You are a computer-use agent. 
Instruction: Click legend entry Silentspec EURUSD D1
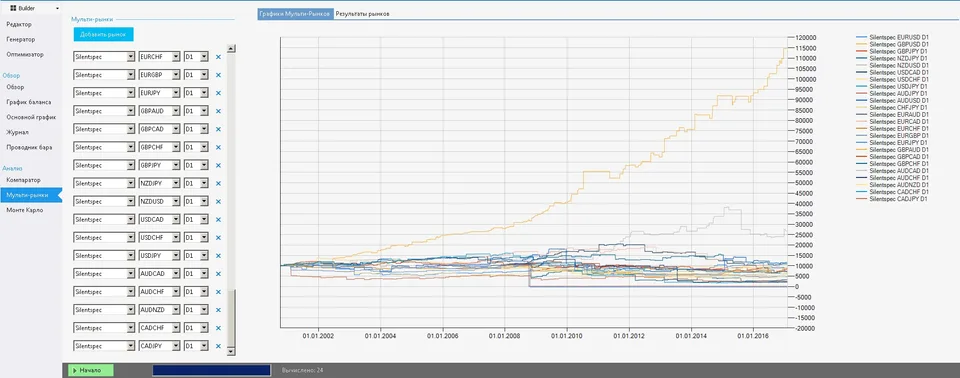click(893, 37)
